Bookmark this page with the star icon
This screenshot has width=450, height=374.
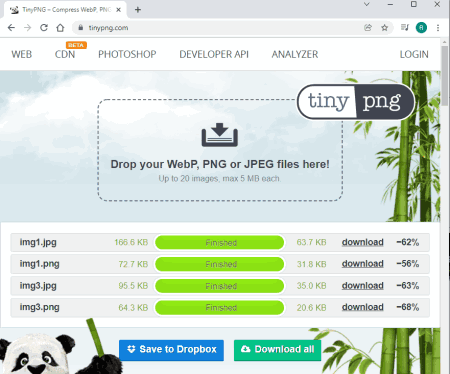[384, 28]
